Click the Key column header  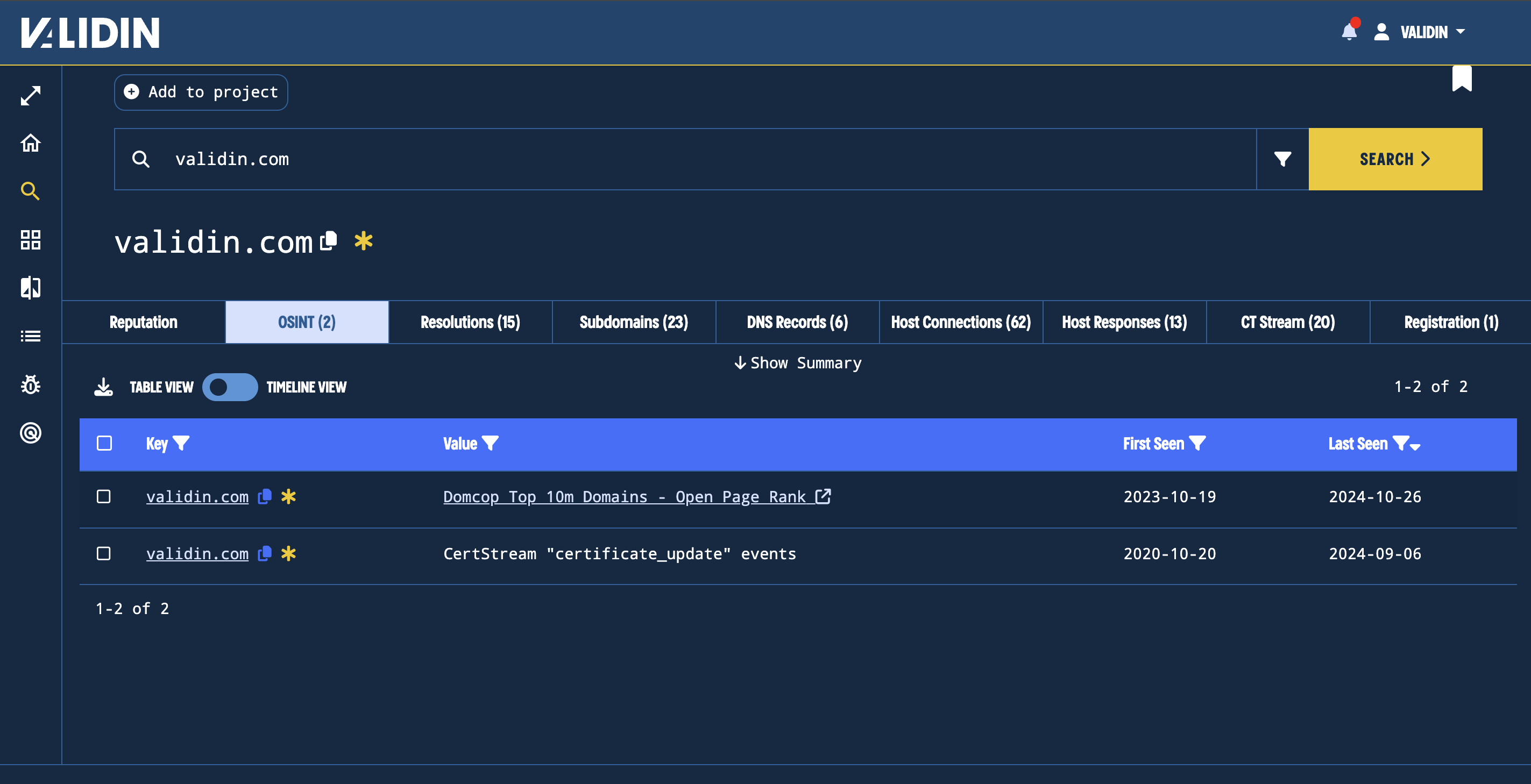click(157, 443)
